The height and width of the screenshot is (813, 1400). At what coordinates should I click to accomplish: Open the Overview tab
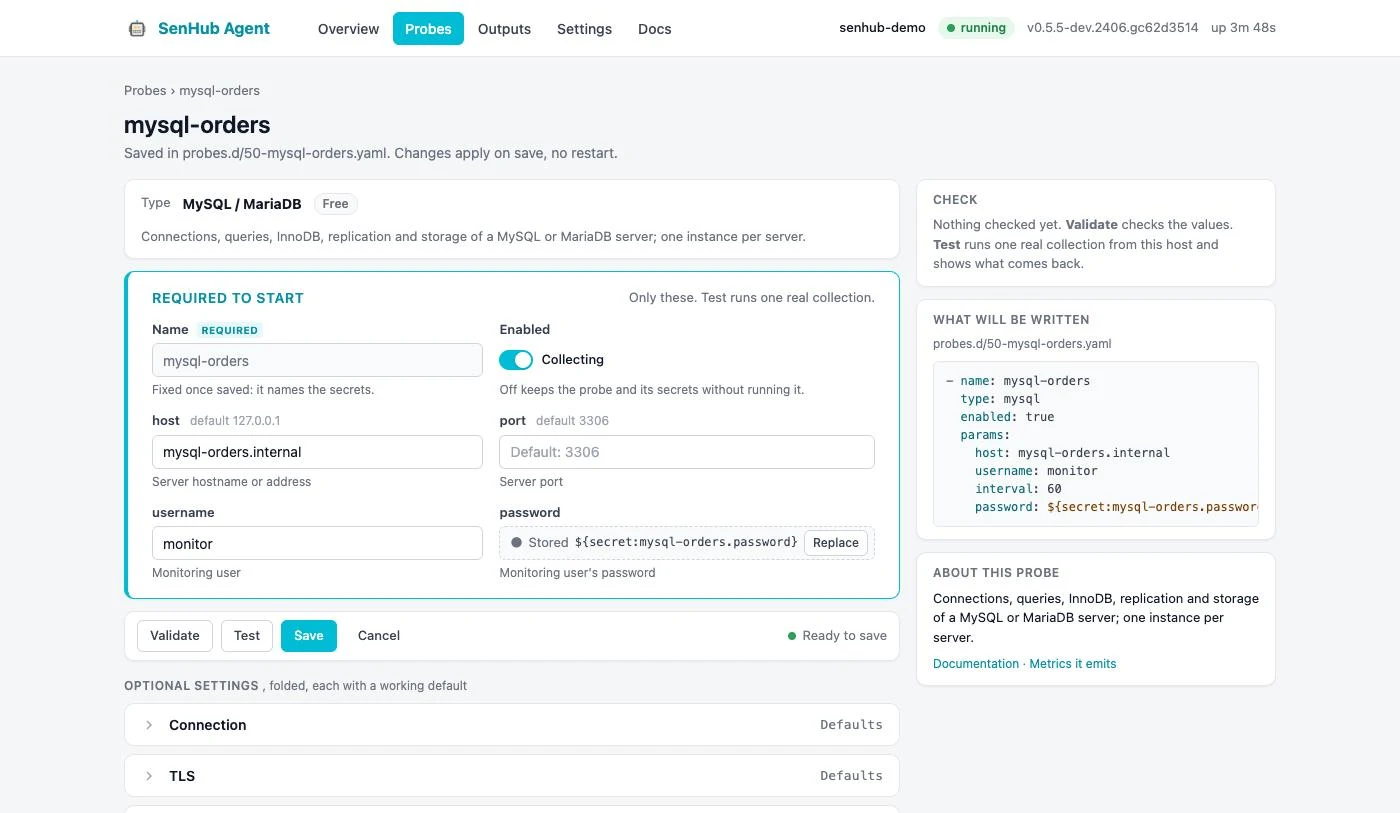(348, 29)
